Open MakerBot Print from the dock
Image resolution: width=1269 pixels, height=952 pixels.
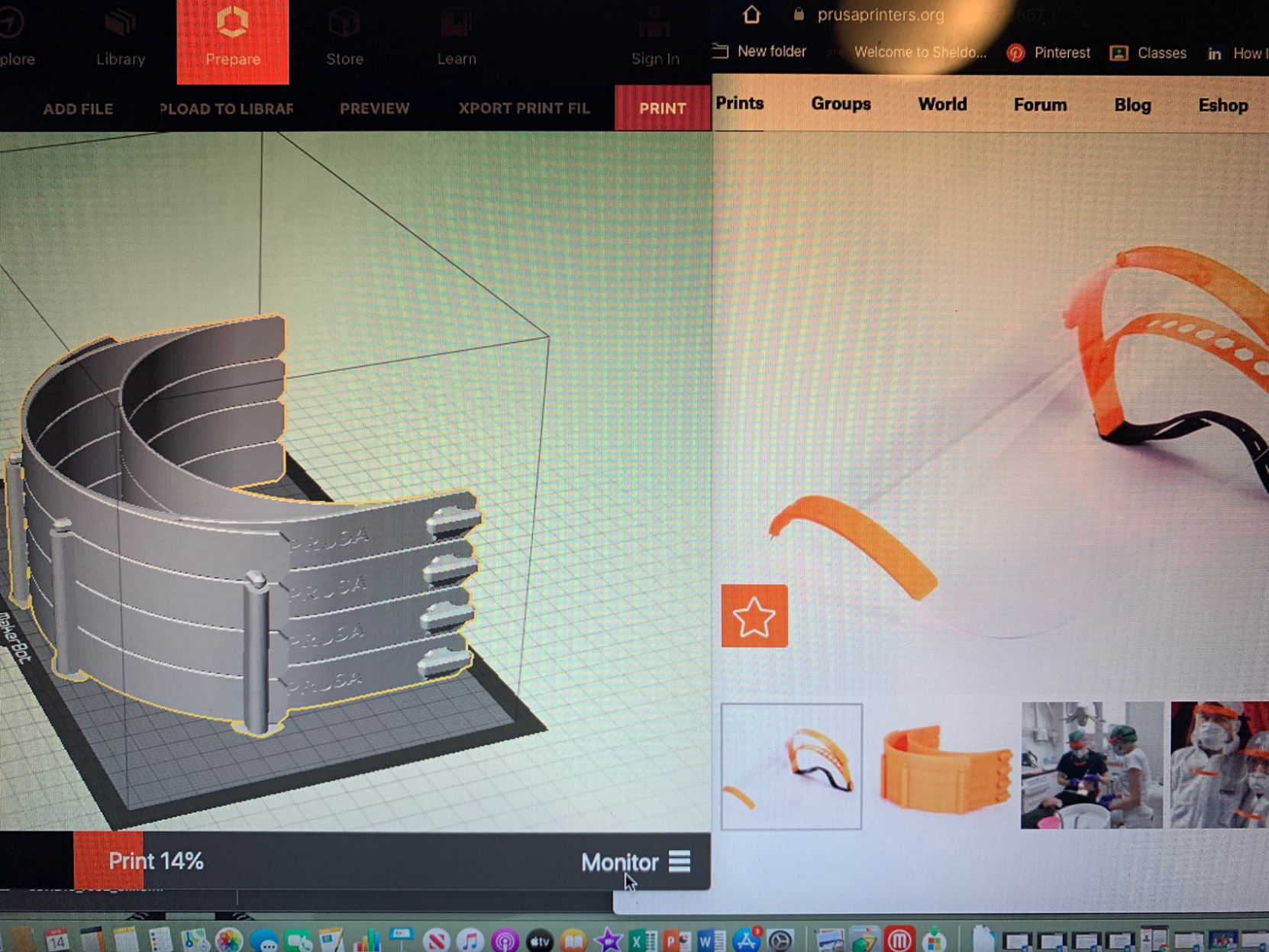click(x=899, y=940)
